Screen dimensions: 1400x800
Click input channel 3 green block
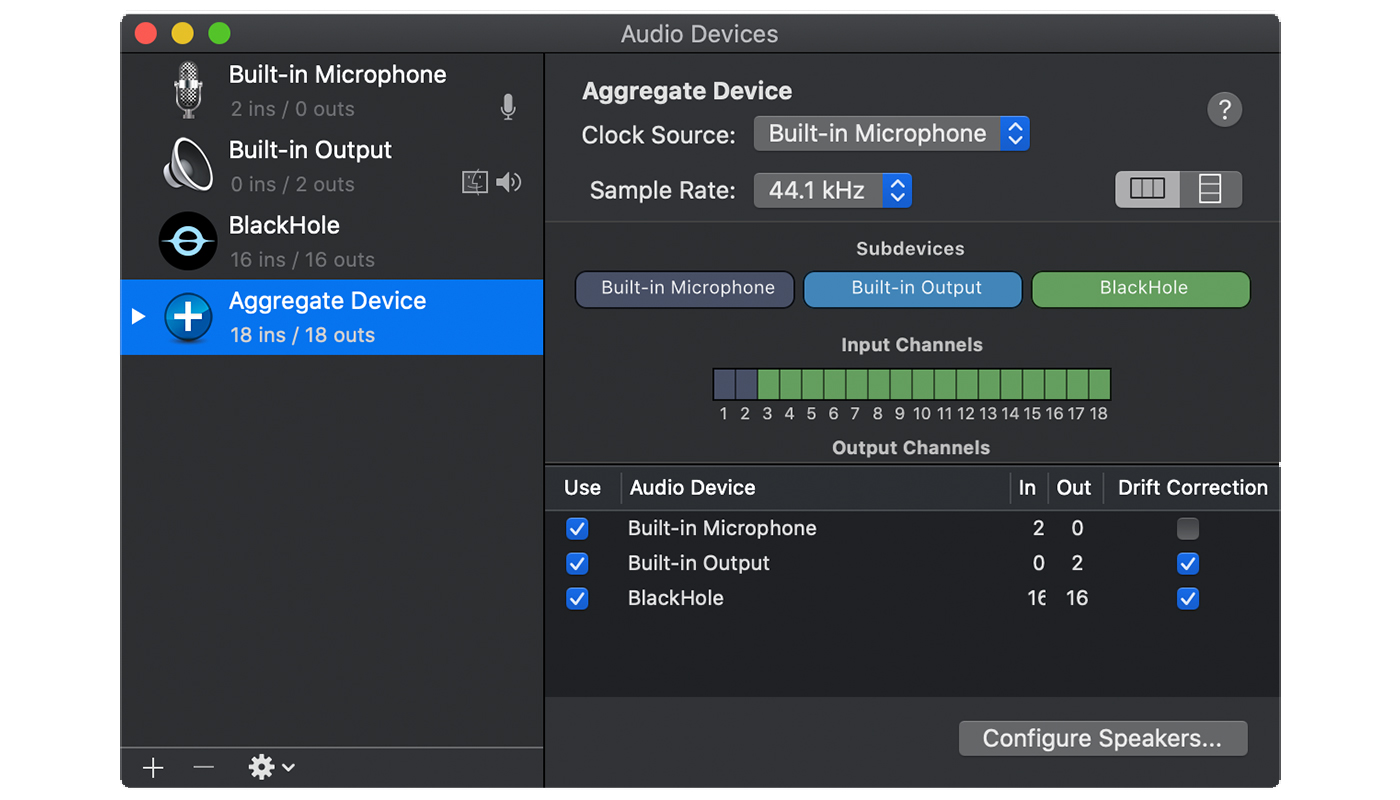click(768, 384)
